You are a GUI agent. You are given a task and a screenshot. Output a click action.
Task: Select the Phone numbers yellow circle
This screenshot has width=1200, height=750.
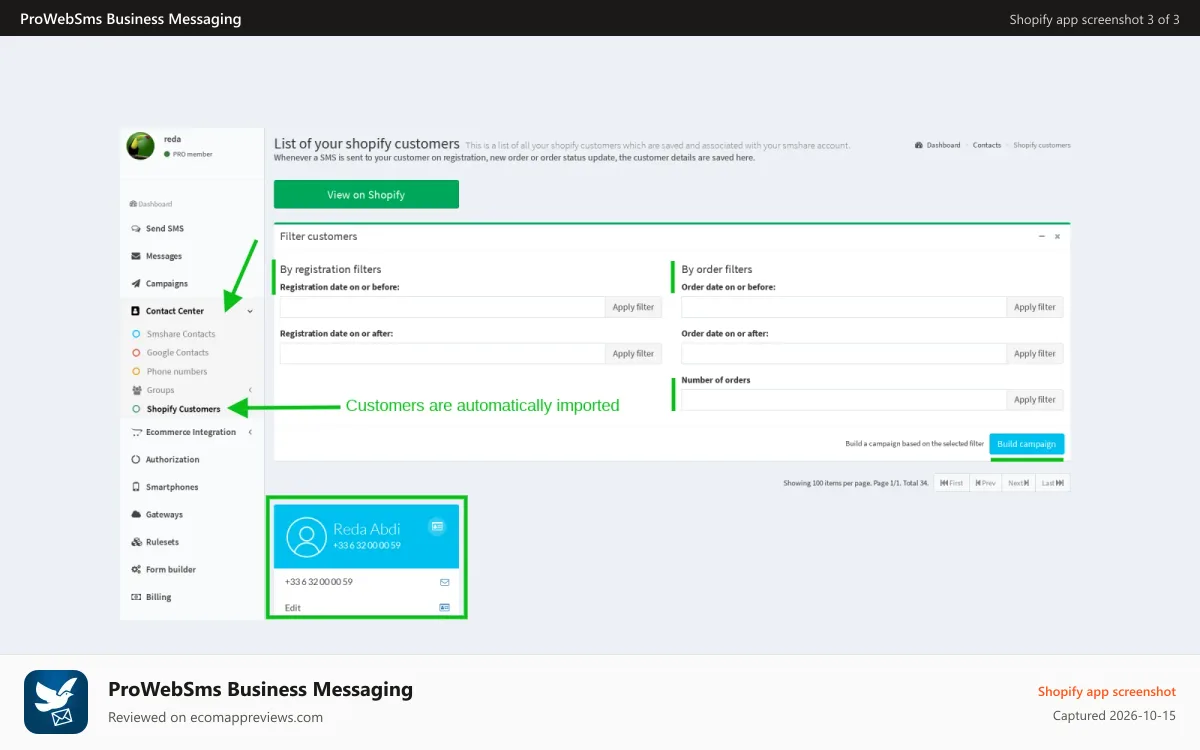pos(136,371)
